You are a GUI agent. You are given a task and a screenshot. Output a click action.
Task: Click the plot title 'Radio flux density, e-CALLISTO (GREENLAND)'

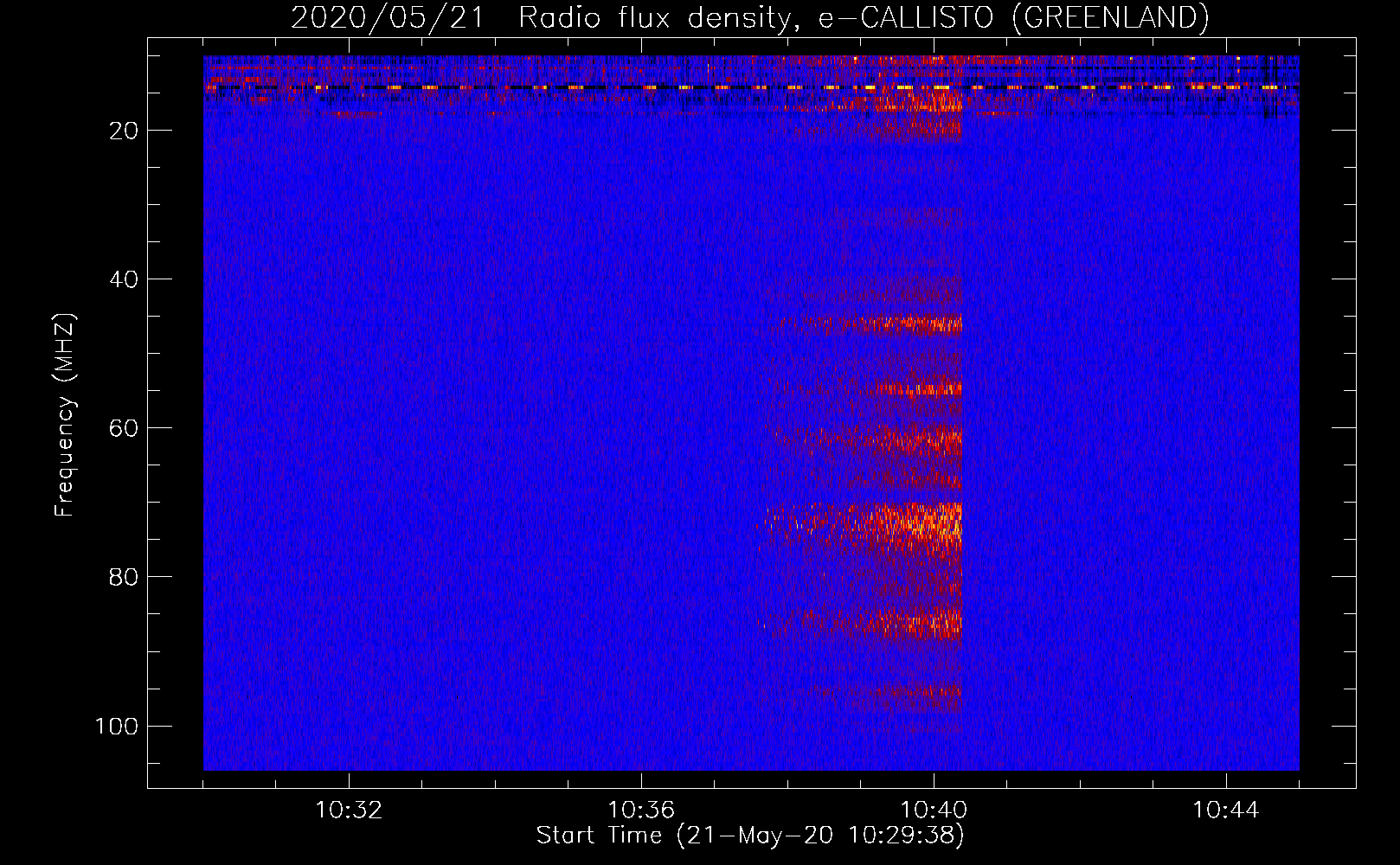pyautogui.click(x=863, y=17)
